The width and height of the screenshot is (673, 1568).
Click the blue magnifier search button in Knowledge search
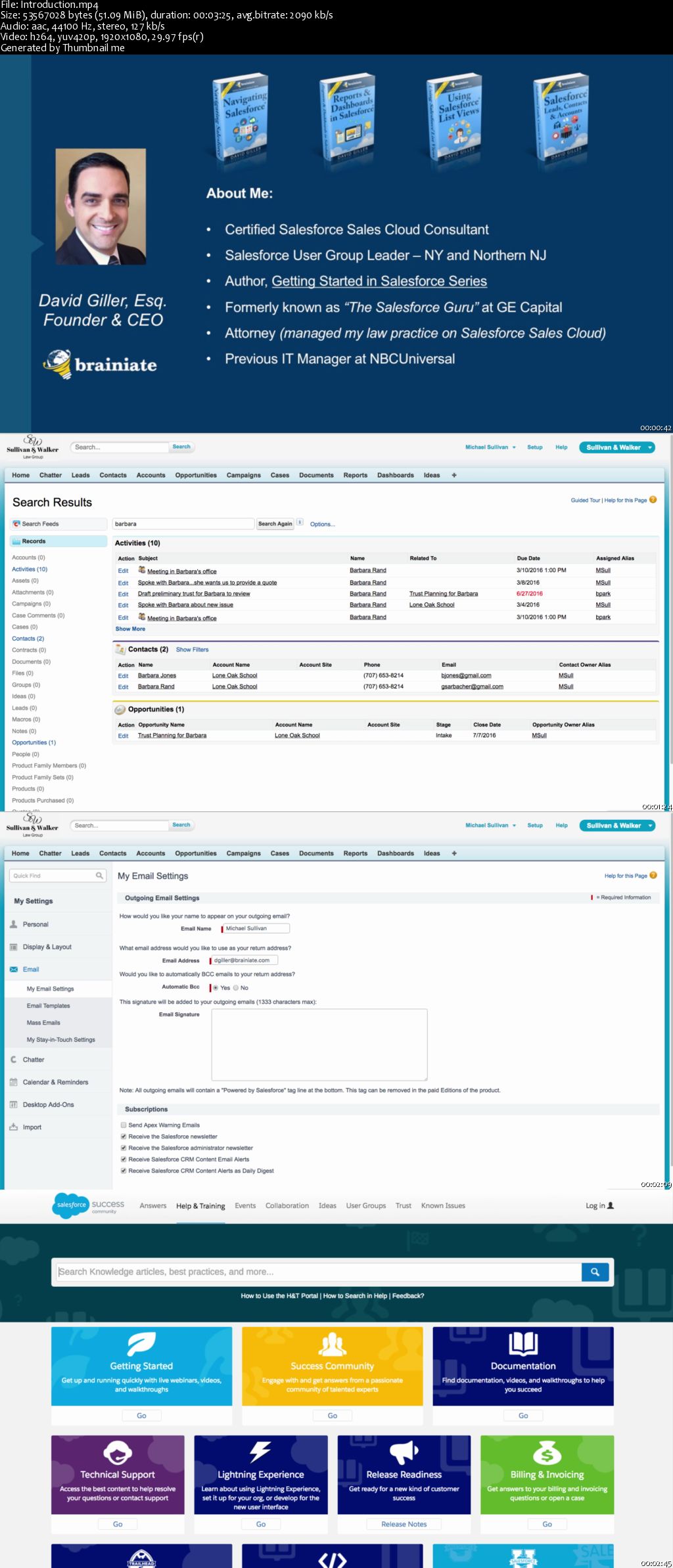(595, 1272)
